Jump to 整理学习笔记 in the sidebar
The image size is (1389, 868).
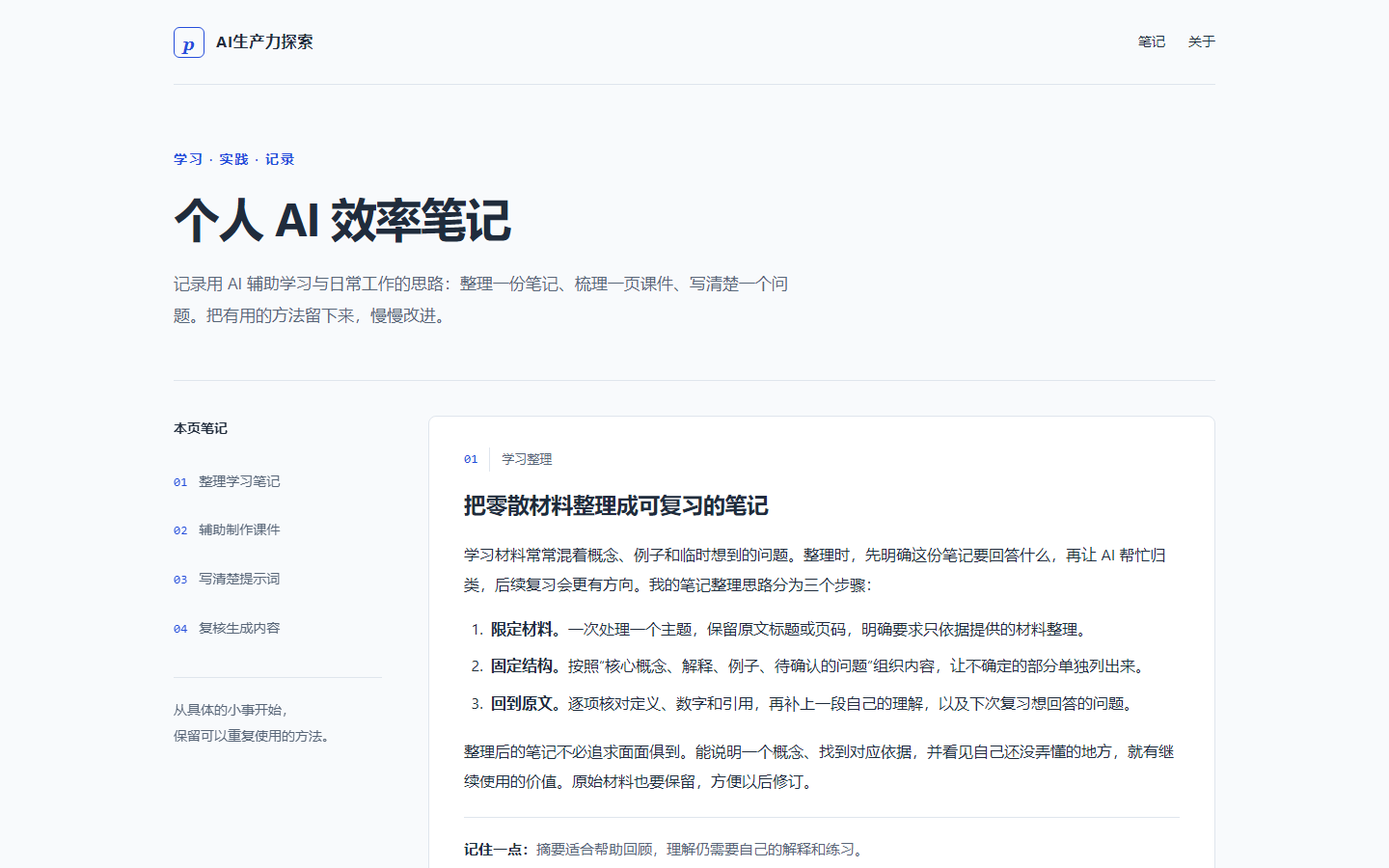tap(227, 481)
